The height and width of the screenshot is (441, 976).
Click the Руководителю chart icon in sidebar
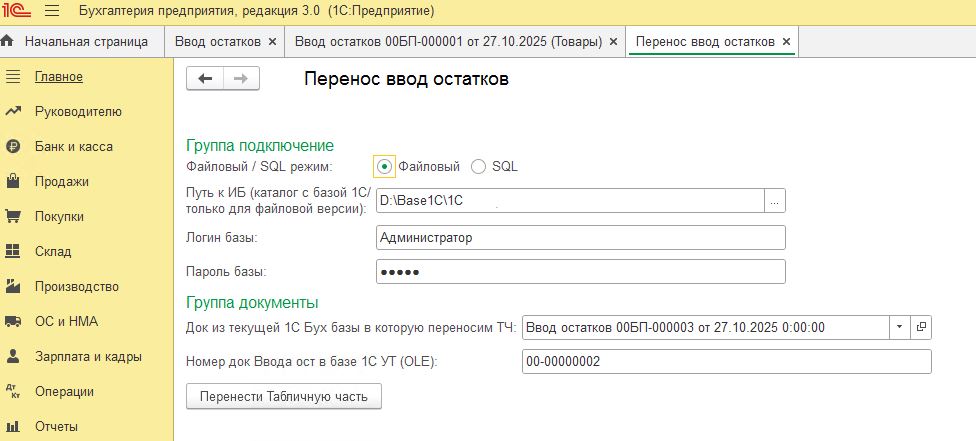(13, 111)
